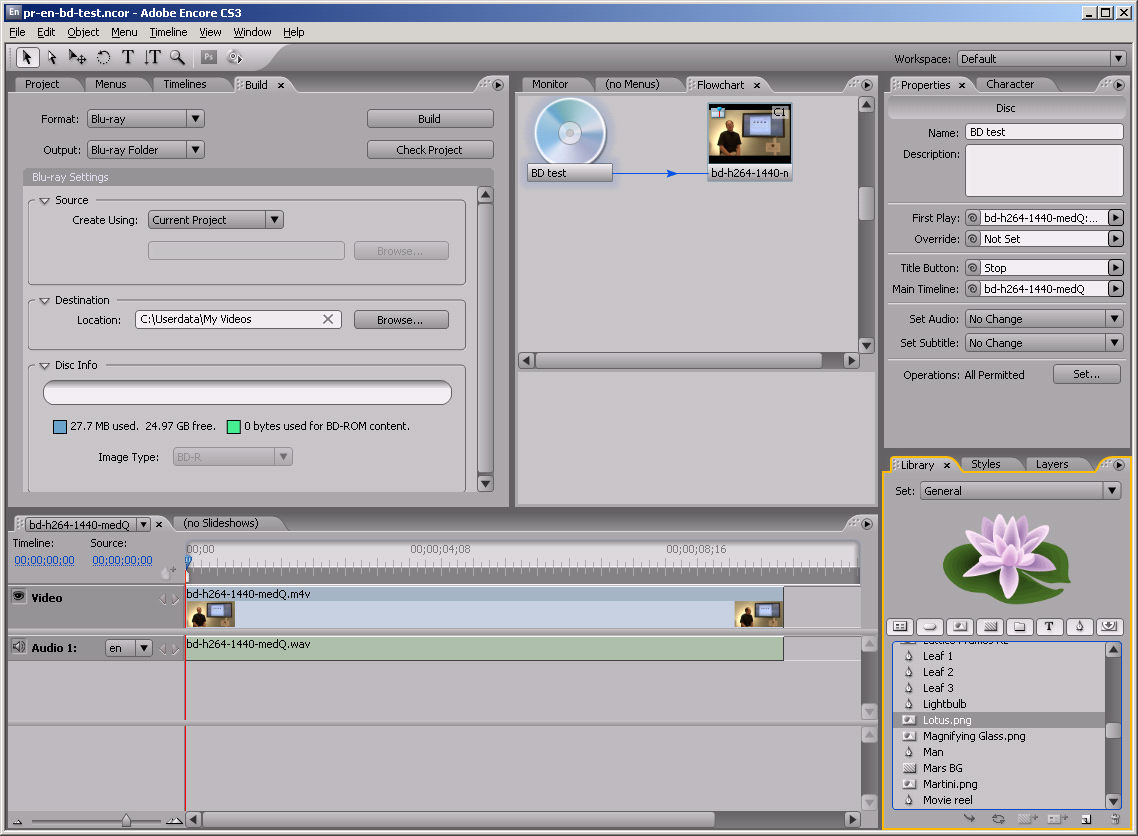
Task: Click the bd-h264-1440 thumbnail in Flowchart
Action: click(x=750, y=133)
